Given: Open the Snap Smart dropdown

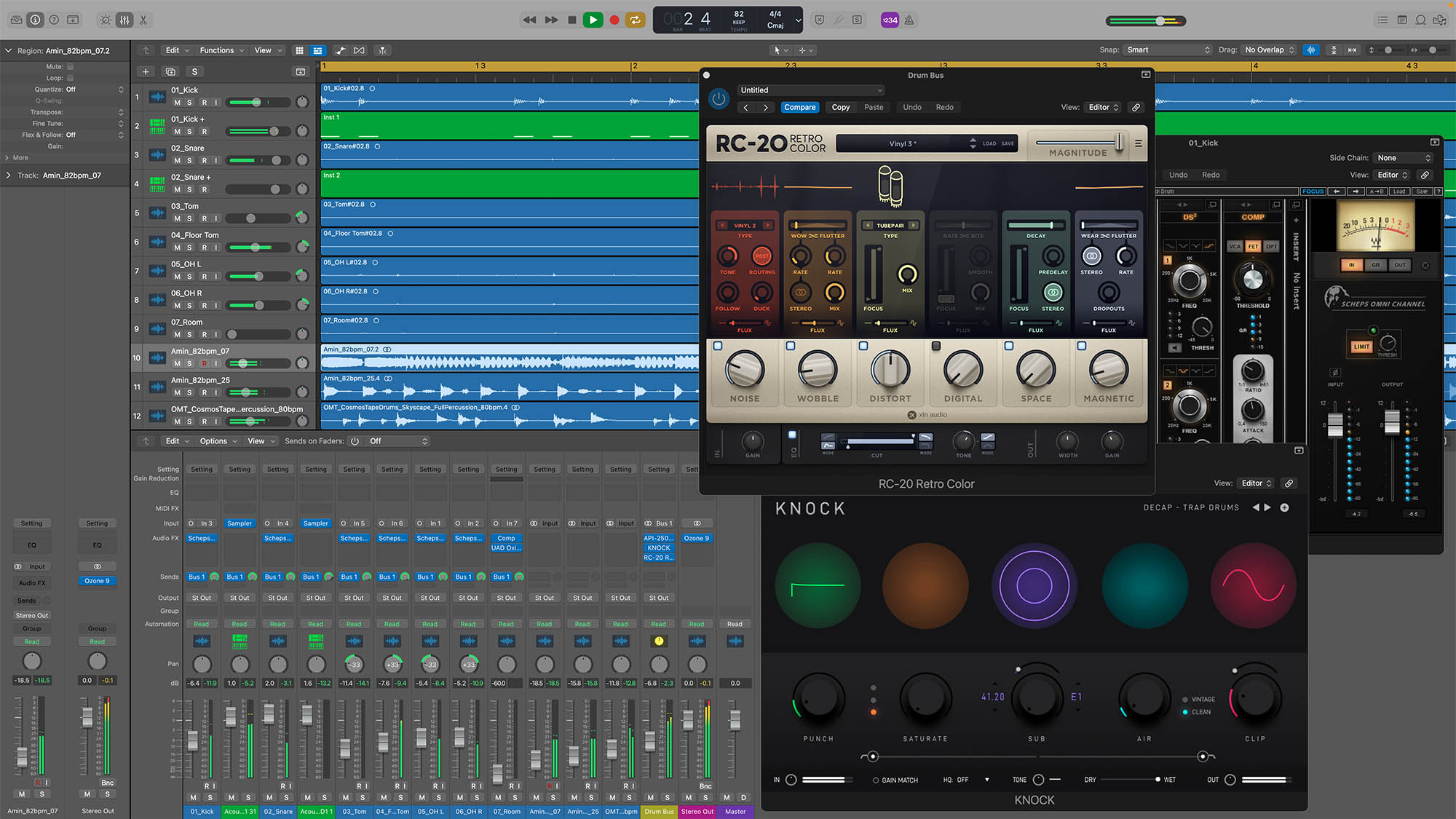Looking at the screenshot, I should pyautogui.click(x=1168, y=50).
